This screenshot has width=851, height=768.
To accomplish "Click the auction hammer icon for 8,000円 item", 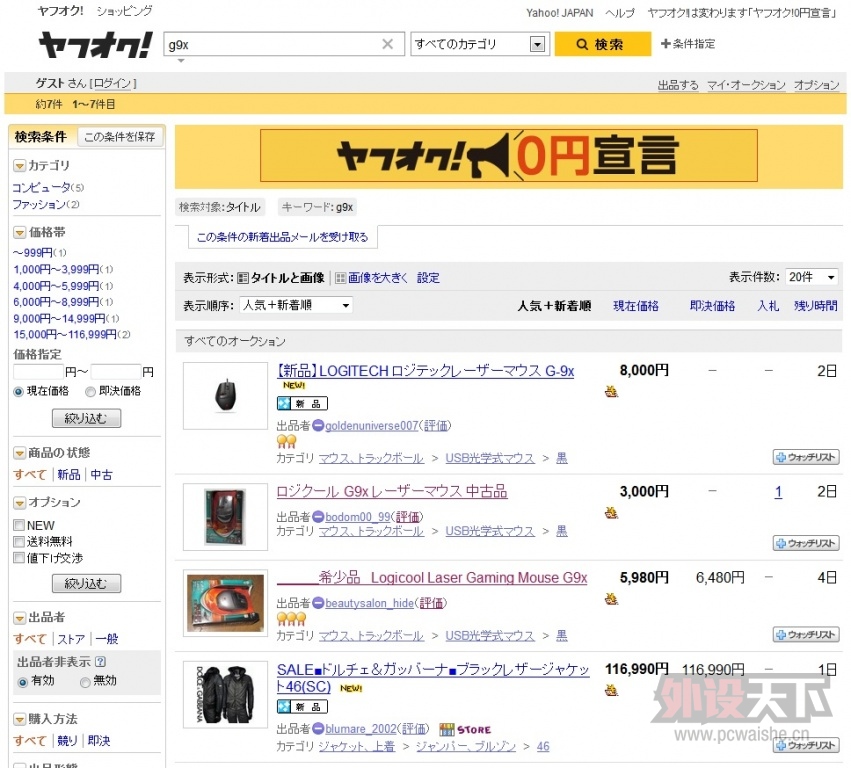I will [612, 391].
